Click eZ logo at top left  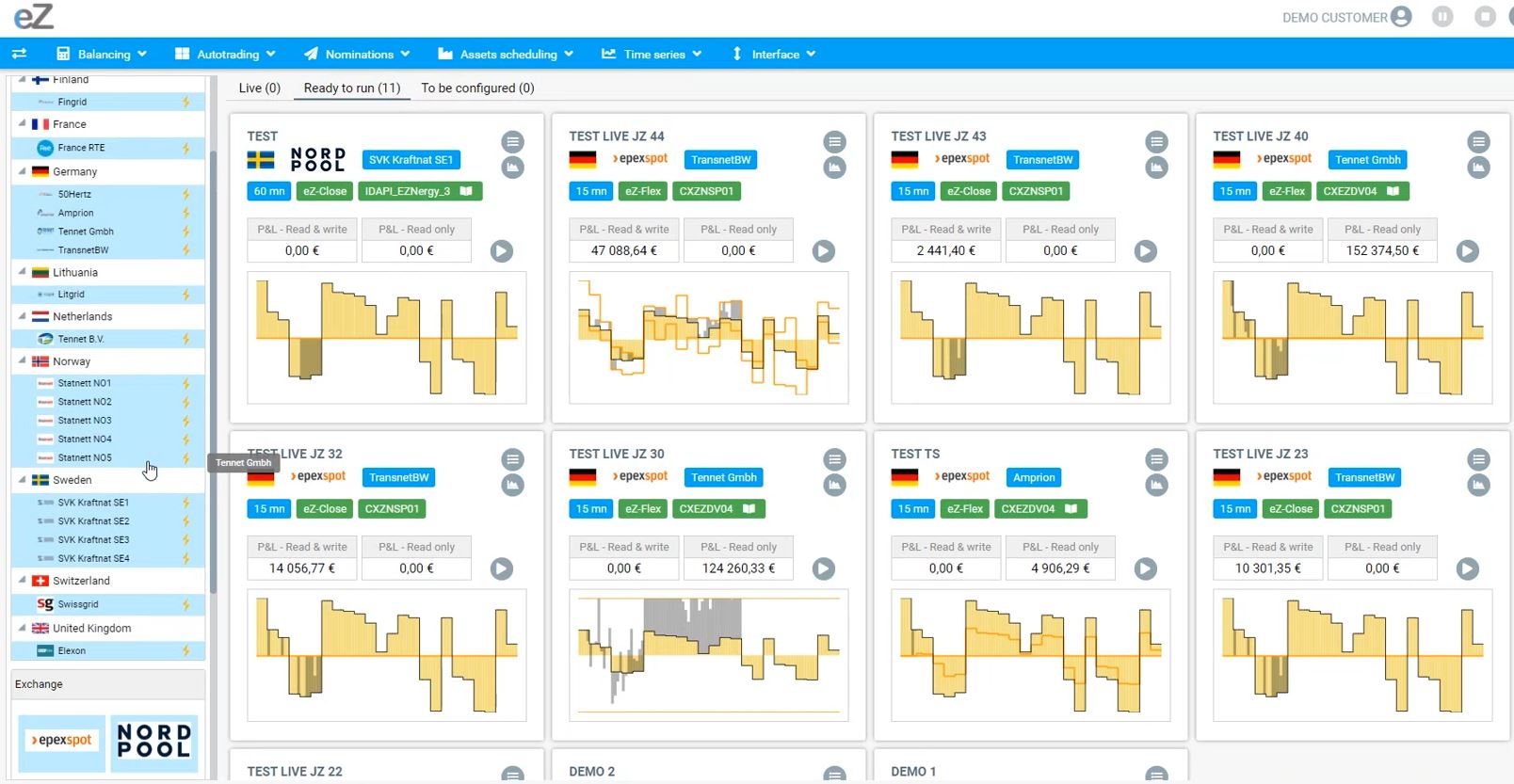33,16
